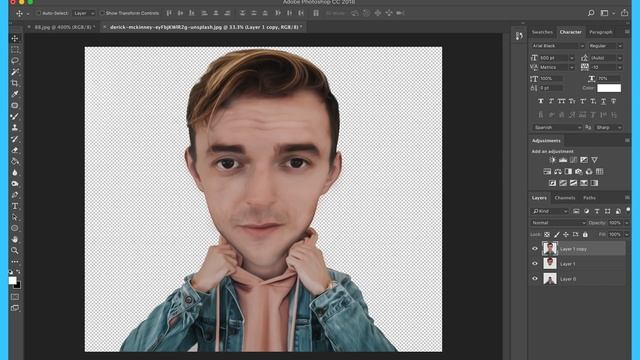Open the Spanish language dropdown
This screenshot has width=640, height=360.
[x=557, y=127]
